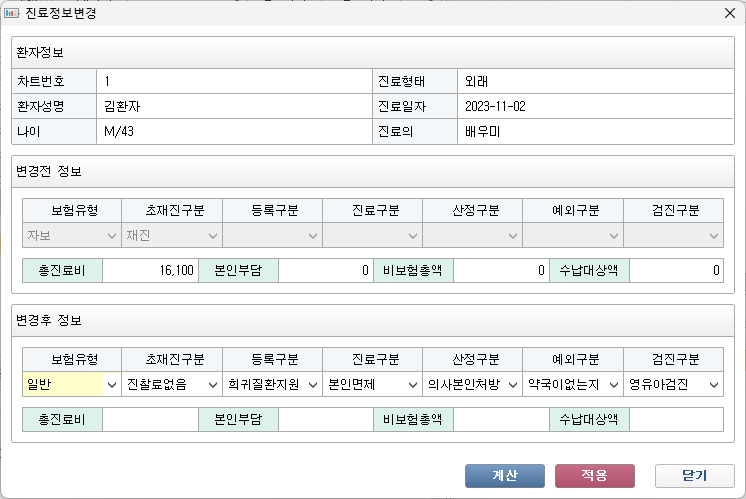
Task: Open the 보험유형 dropdown set to 일반
Action: point(71,384)
